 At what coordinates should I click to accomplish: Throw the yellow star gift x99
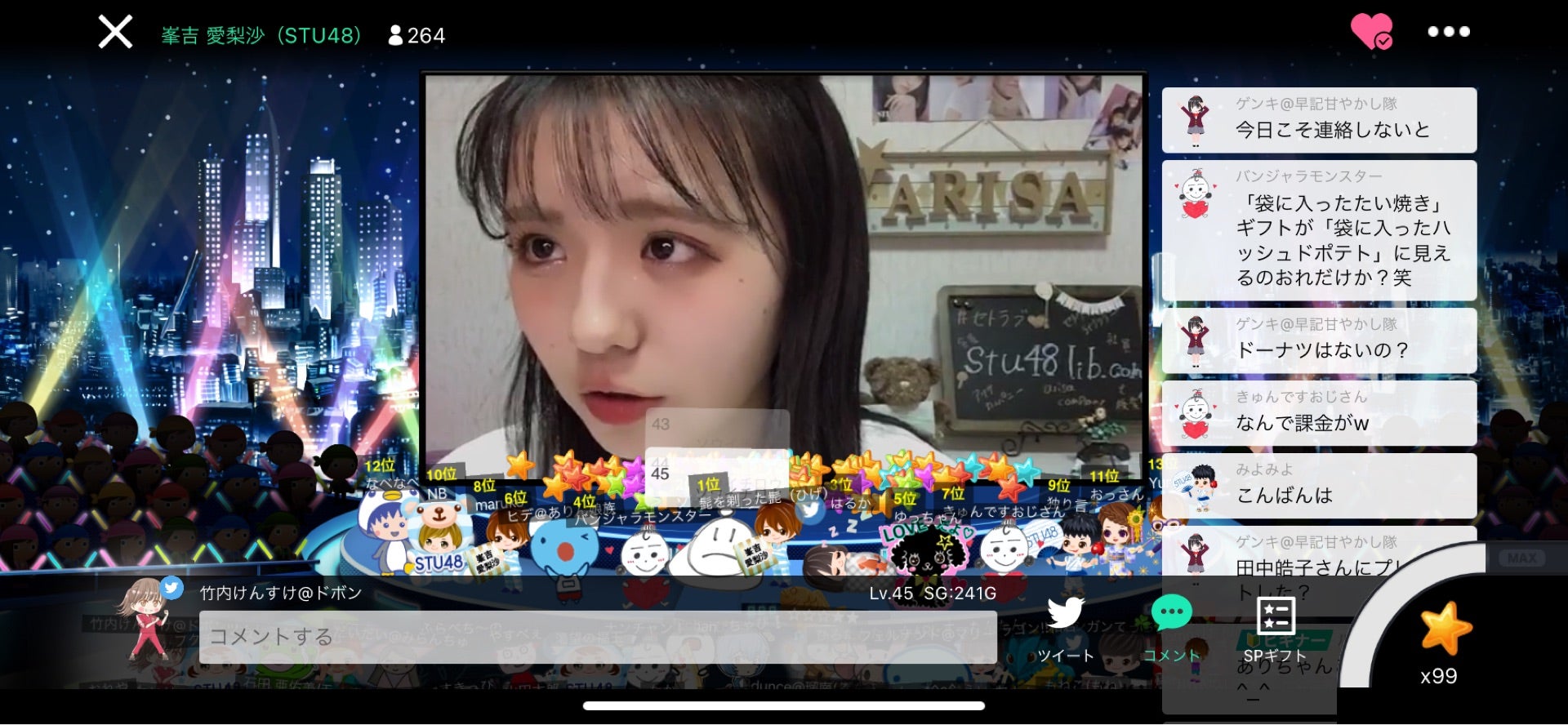coord(1445,629)
